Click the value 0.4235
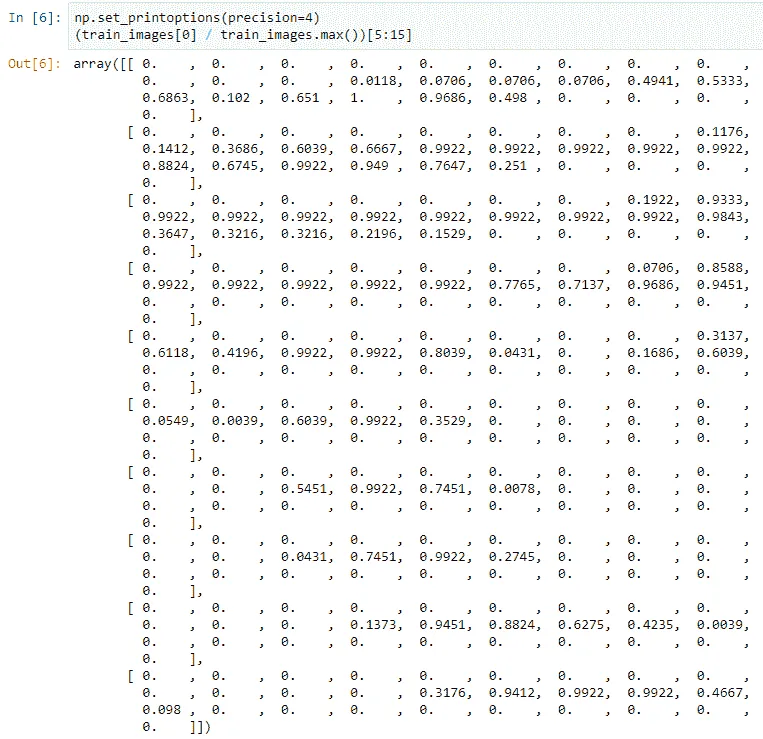This screenshot has height=739, width=763. (x=650, y=625)
